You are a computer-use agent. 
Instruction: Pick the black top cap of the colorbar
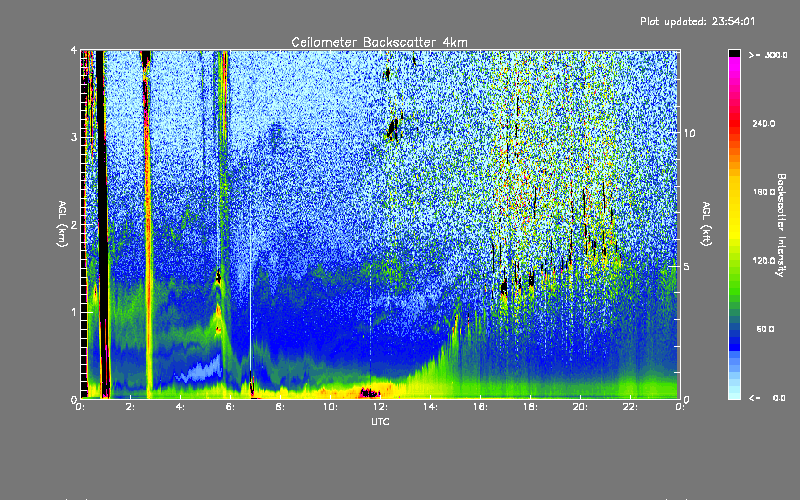tap(734, 53)
